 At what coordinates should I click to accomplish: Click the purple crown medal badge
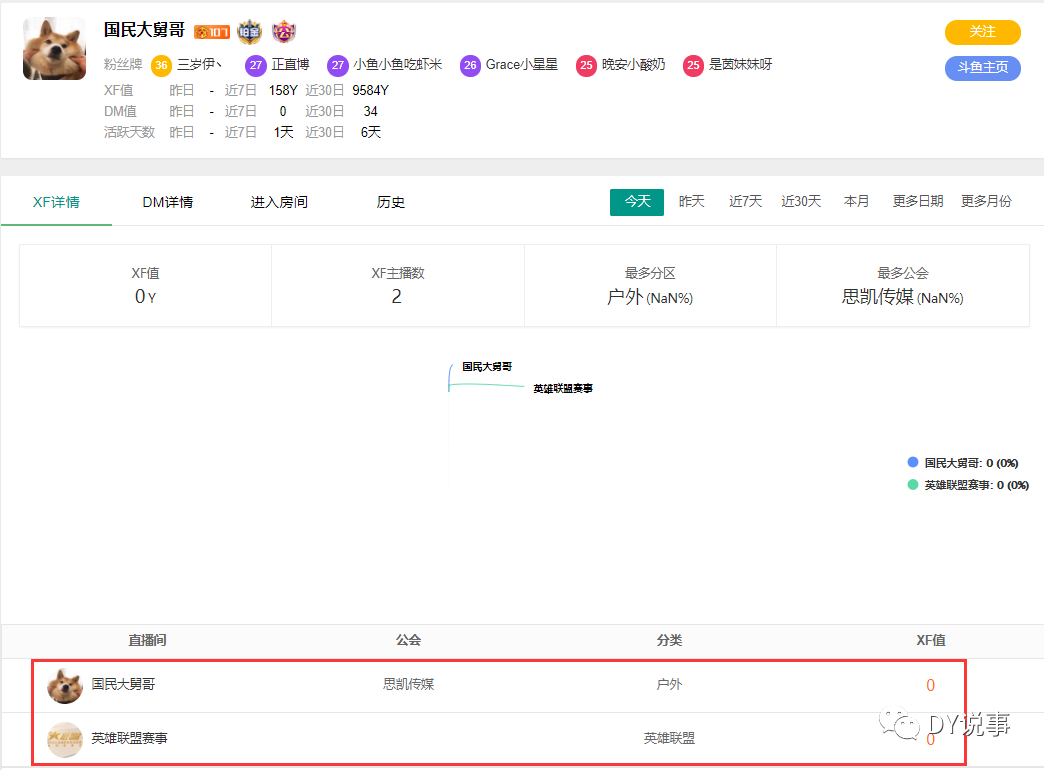click(284, 31)
